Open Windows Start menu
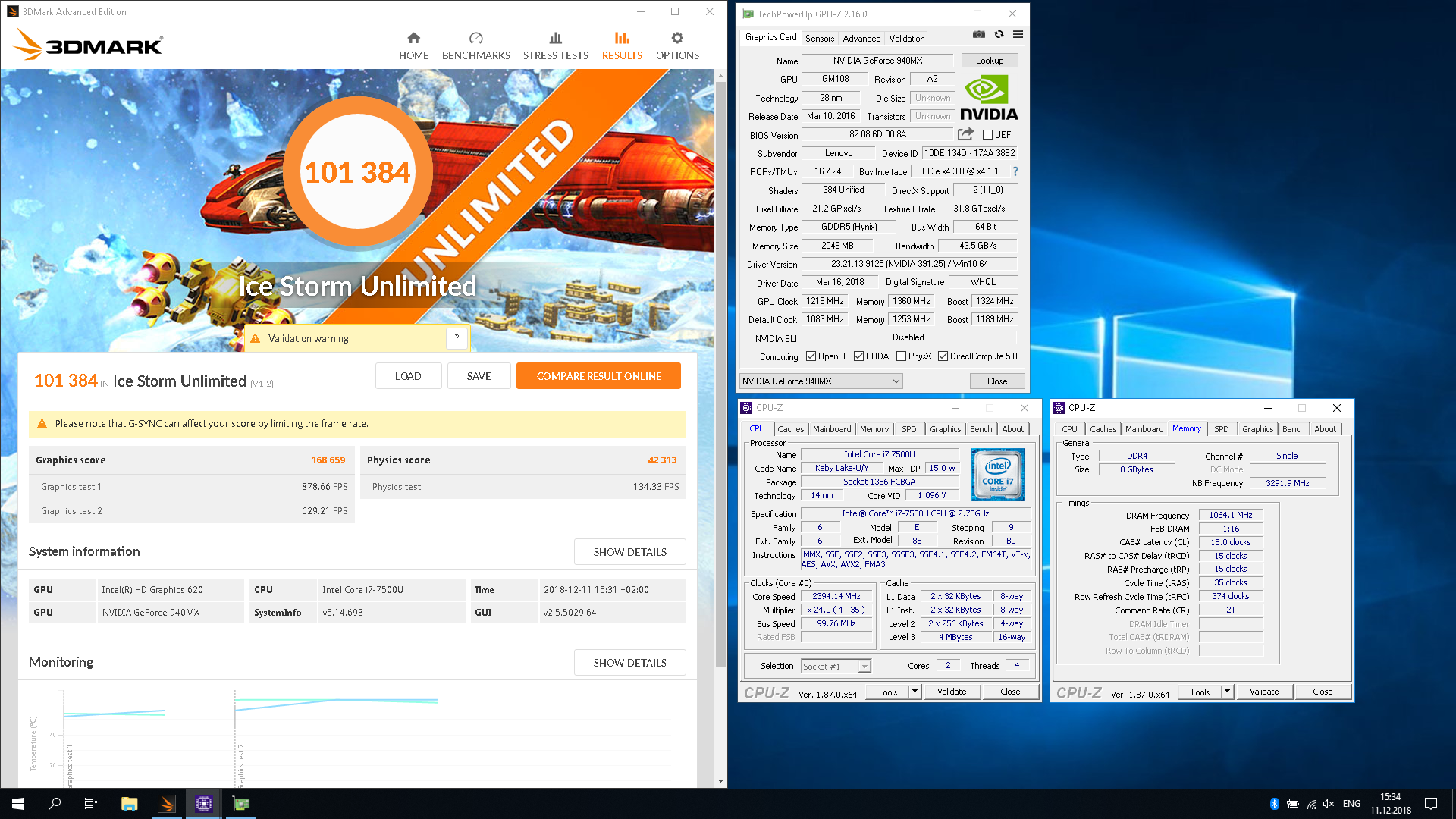The image size is (1456, 819). tap(18, 804)
